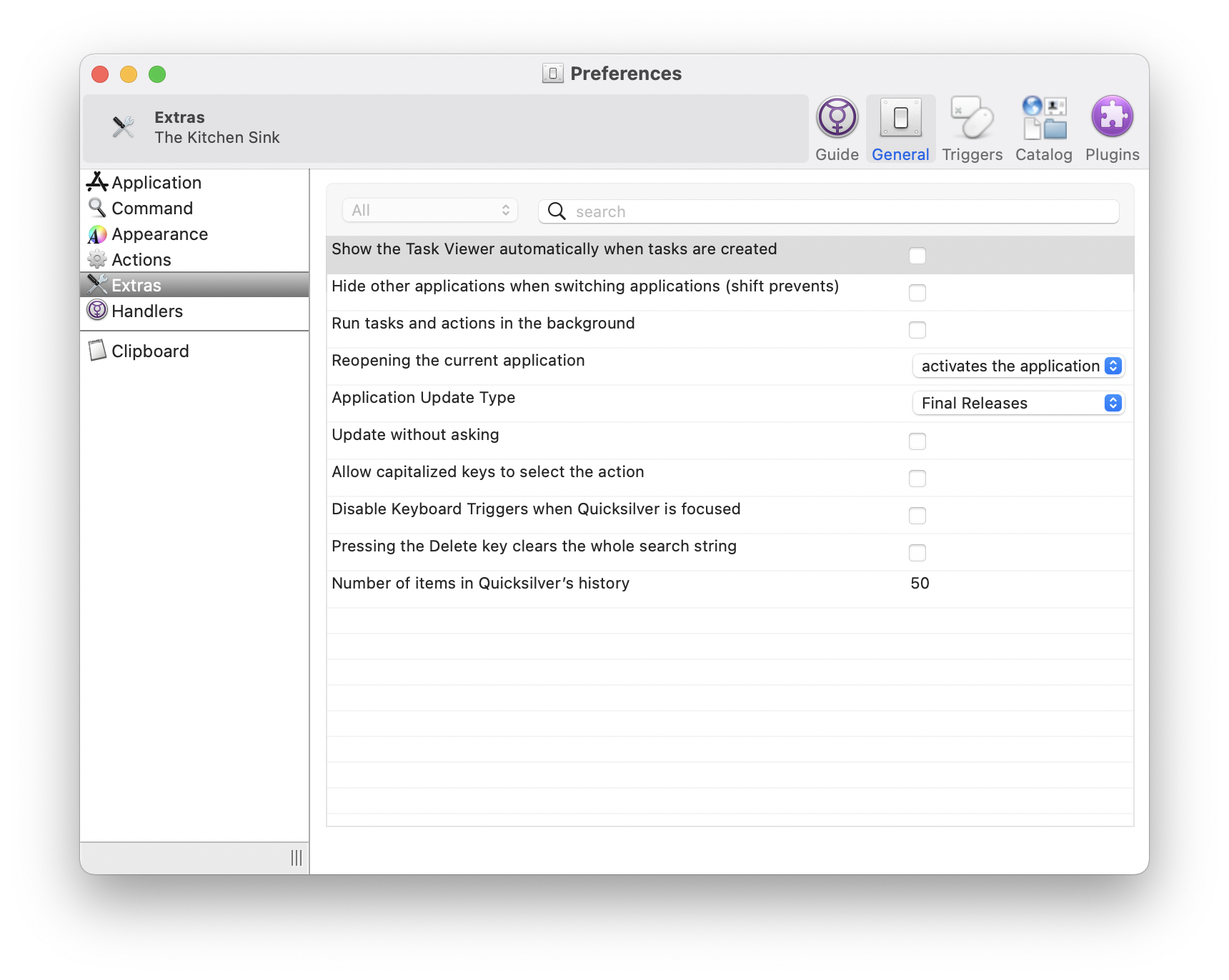The image size is (1229, 980).
Task: Click the Command magnifier icon in sidebar
Action: [x=97, y=208]
